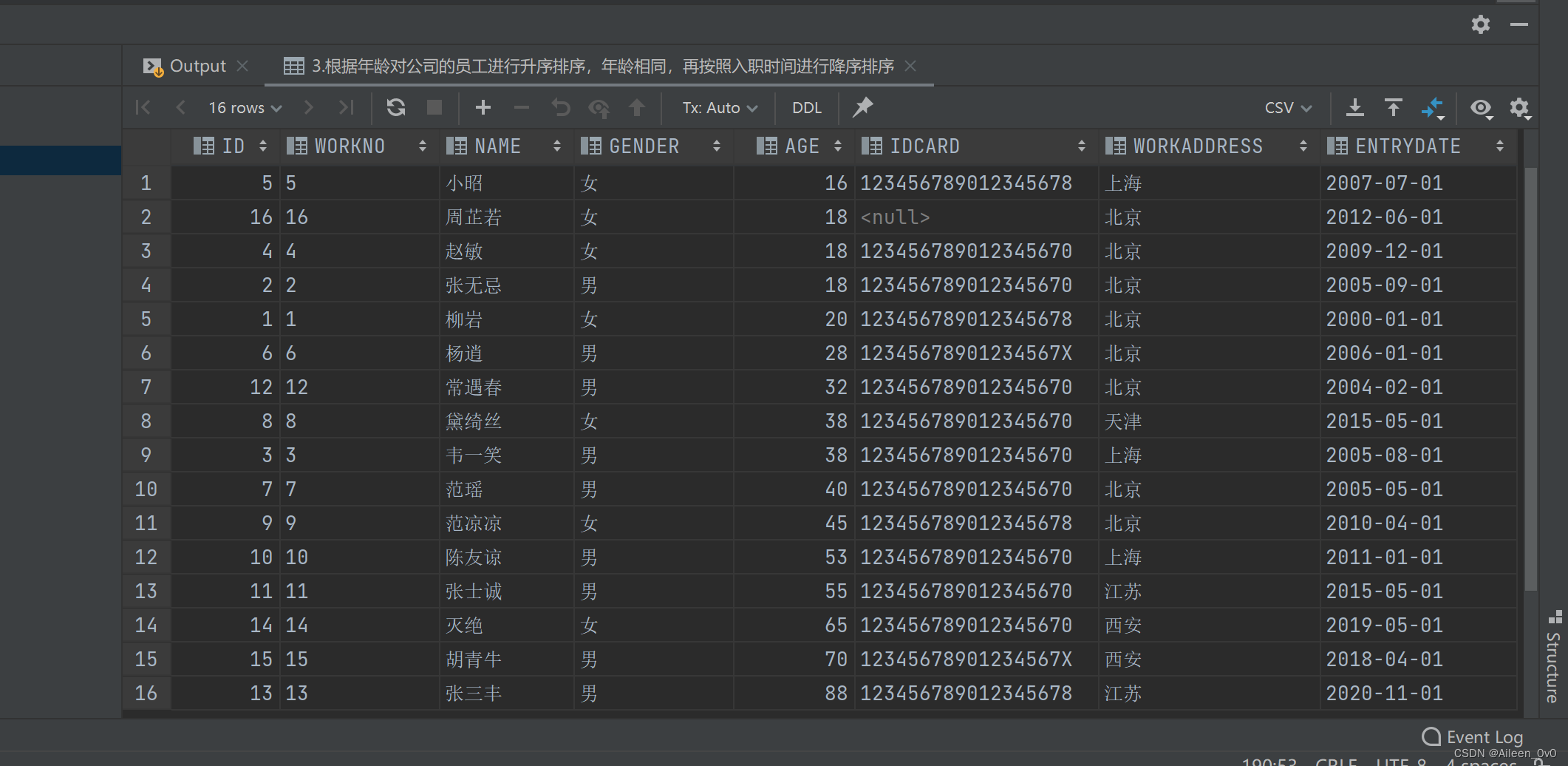Viewport: 1568px width, 766px height.
Task: Open the data grid settings gear
Action: (x=1520, y=109)
